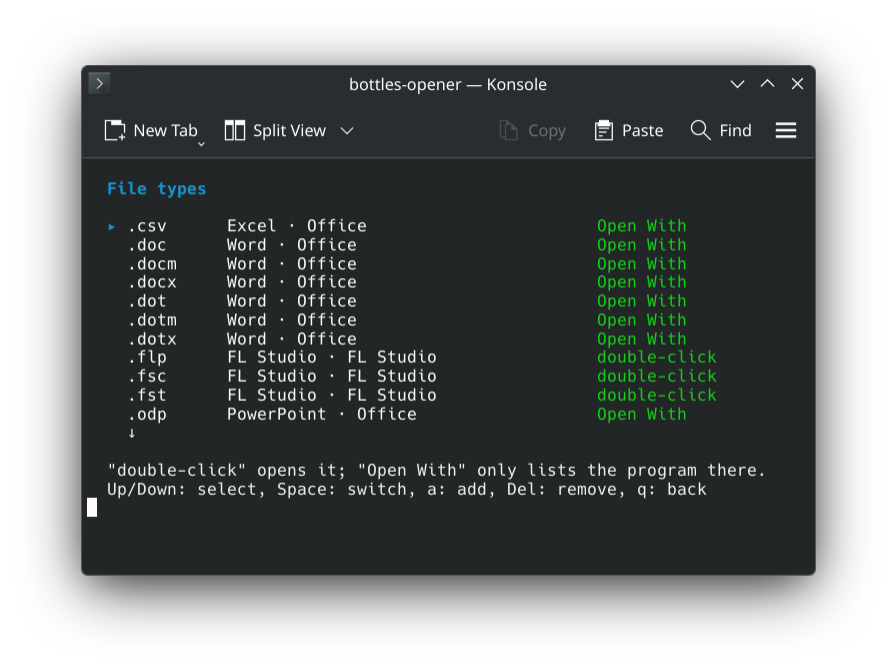Click the blue selection arrow beside .csv
The height and width of the screenshot is (671, 896).
tap(111, 227)
